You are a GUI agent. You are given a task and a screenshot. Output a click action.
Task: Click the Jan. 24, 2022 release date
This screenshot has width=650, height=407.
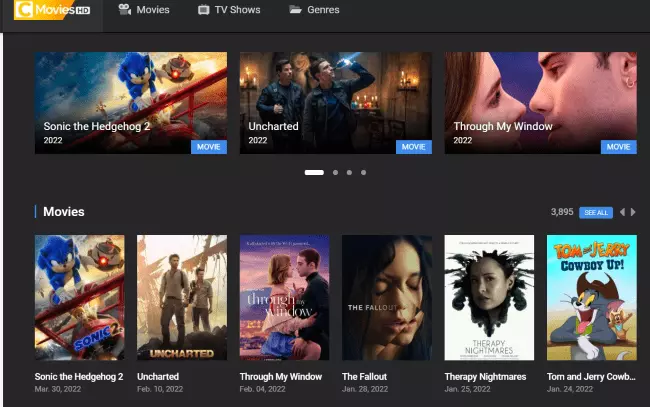(570, 389)
